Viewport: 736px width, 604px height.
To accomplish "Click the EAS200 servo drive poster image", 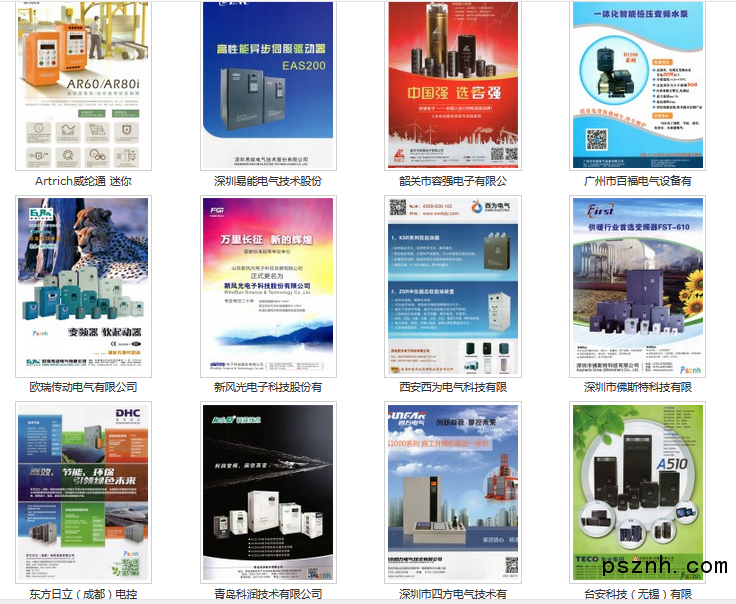I will click(268, 85).
